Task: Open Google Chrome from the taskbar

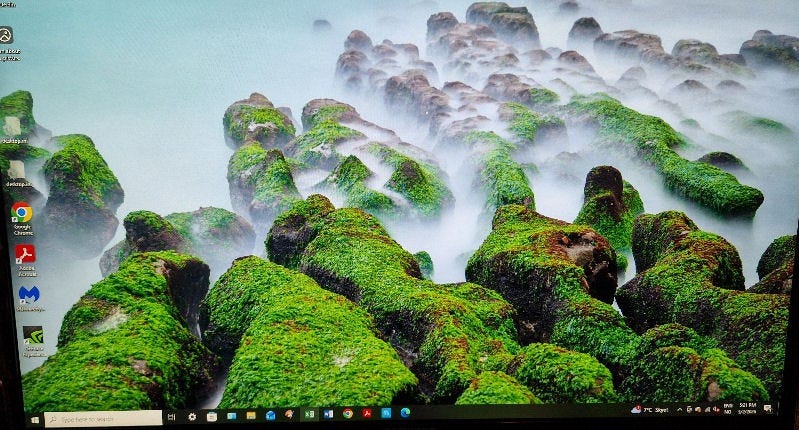Action: [x=348, y=413]
